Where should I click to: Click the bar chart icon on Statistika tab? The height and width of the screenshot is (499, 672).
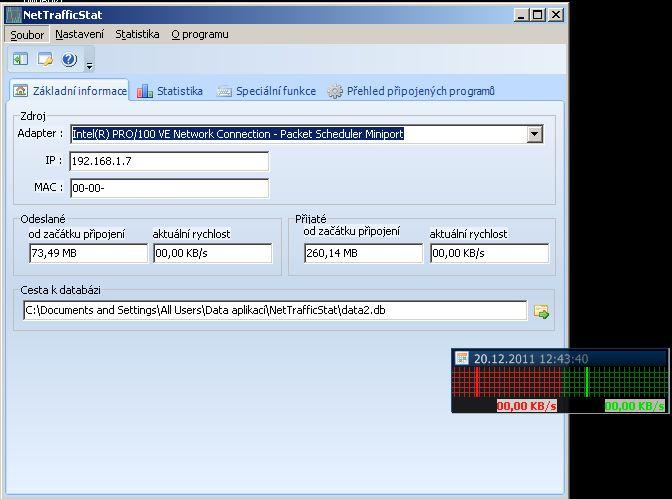click(x=144, y=91)
